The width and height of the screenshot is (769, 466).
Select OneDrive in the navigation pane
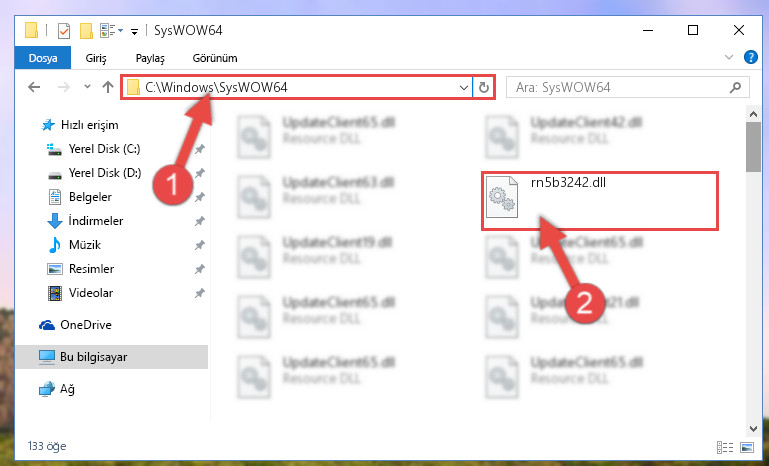85,325
